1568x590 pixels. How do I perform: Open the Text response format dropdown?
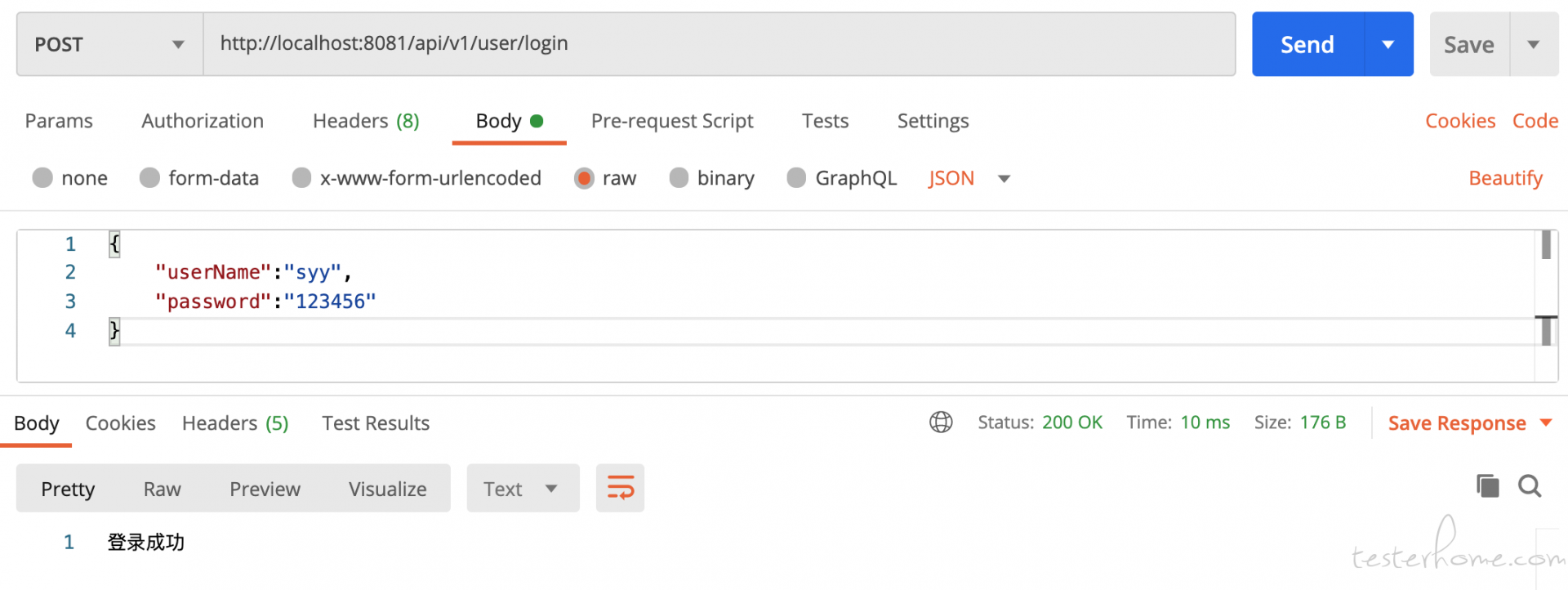click(x=523, y=489)
